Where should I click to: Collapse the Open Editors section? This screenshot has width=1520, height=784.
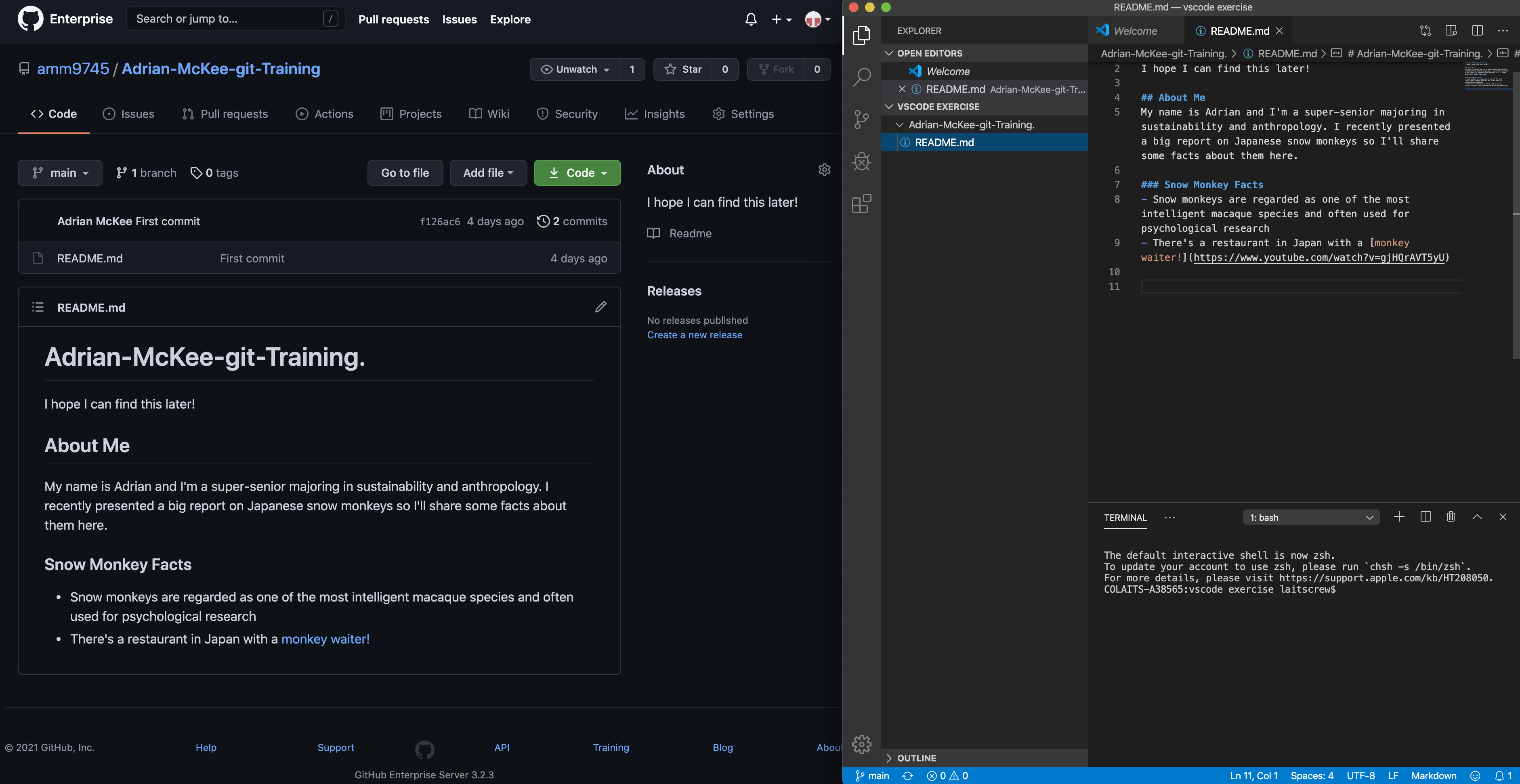984,53
